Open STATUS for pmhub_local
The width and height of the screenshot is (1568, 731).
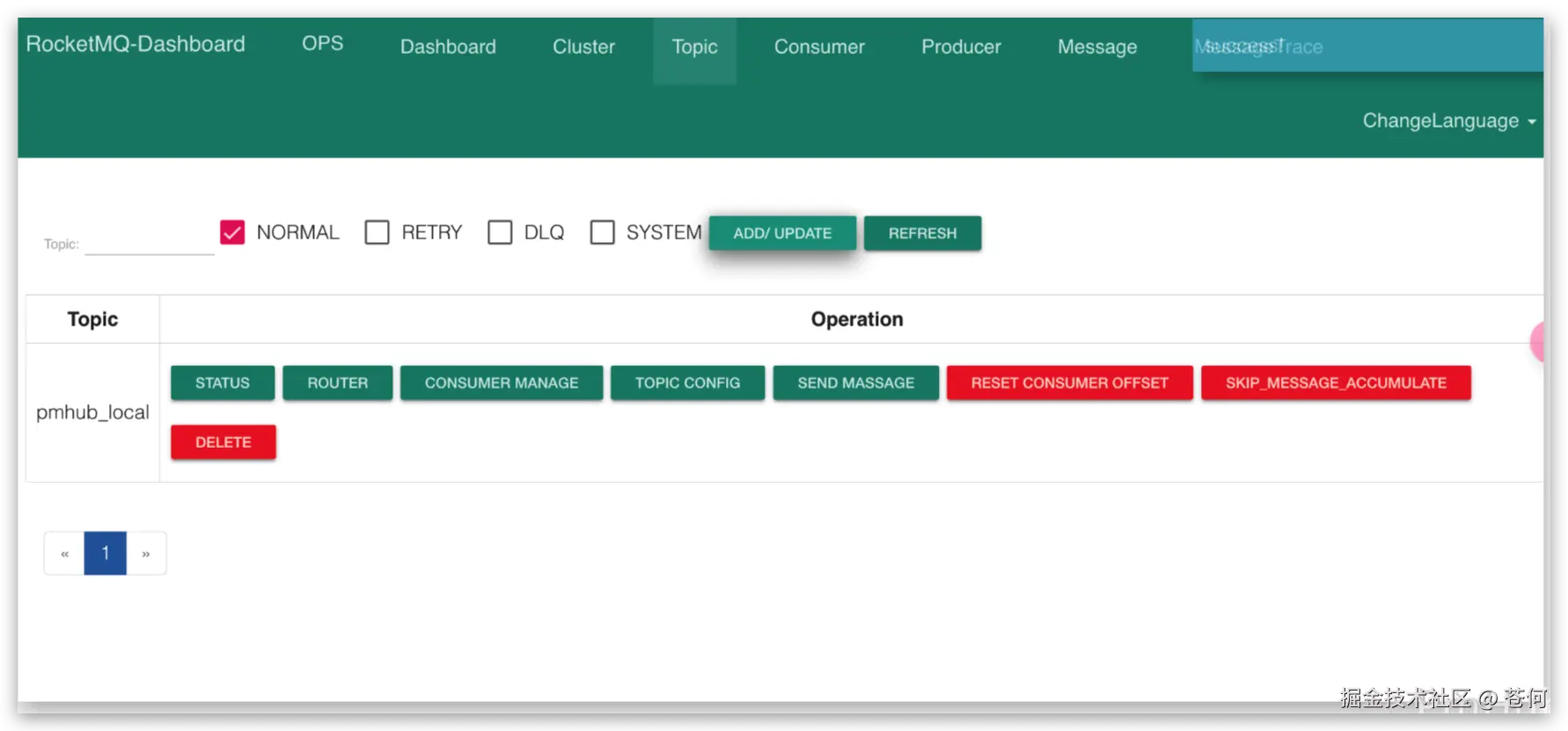pyautogui.click(x=223, y=383)
